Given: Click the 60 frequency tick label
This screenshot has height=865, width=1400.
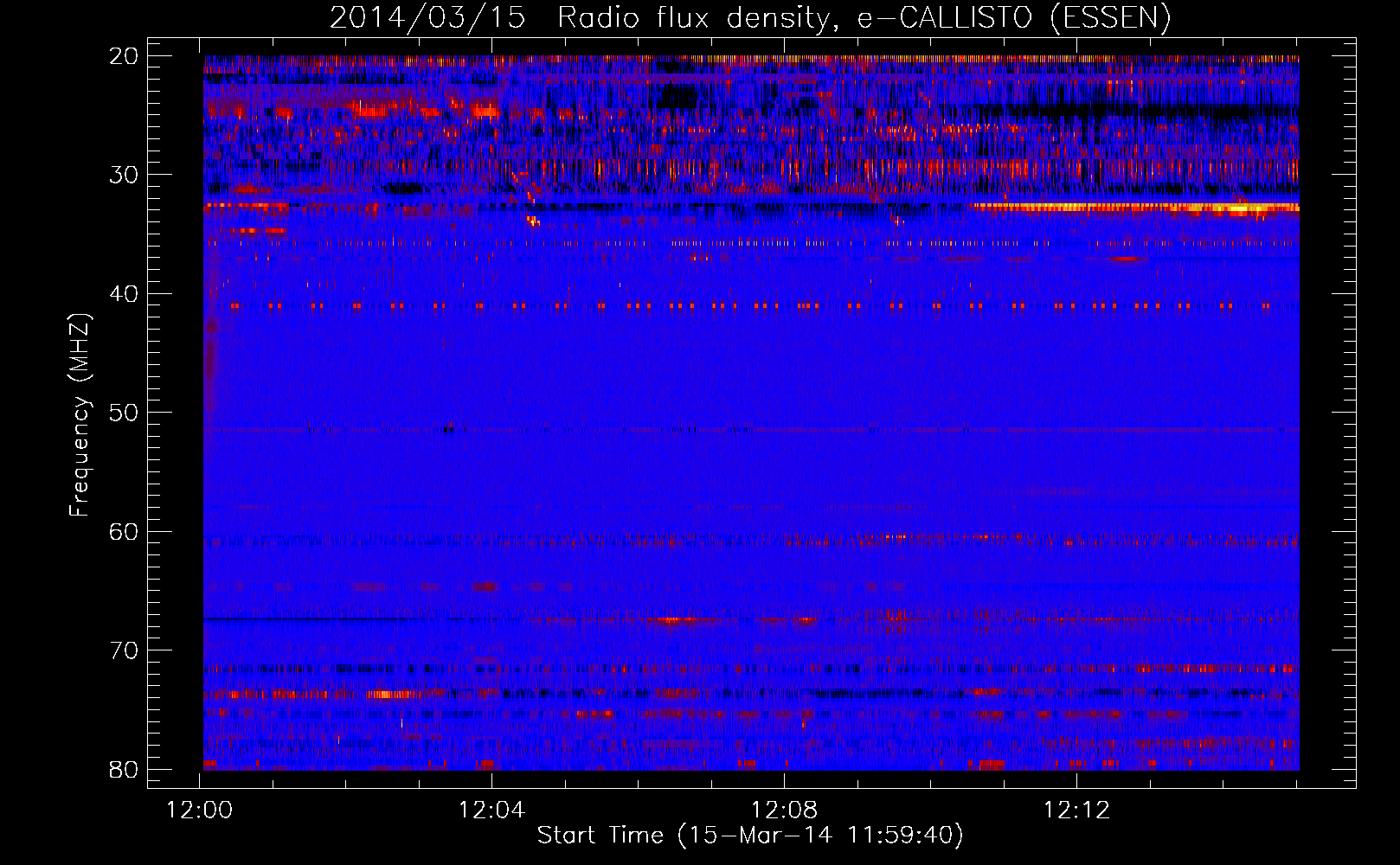Looking at the screenshot, I should tap(124, 532).
